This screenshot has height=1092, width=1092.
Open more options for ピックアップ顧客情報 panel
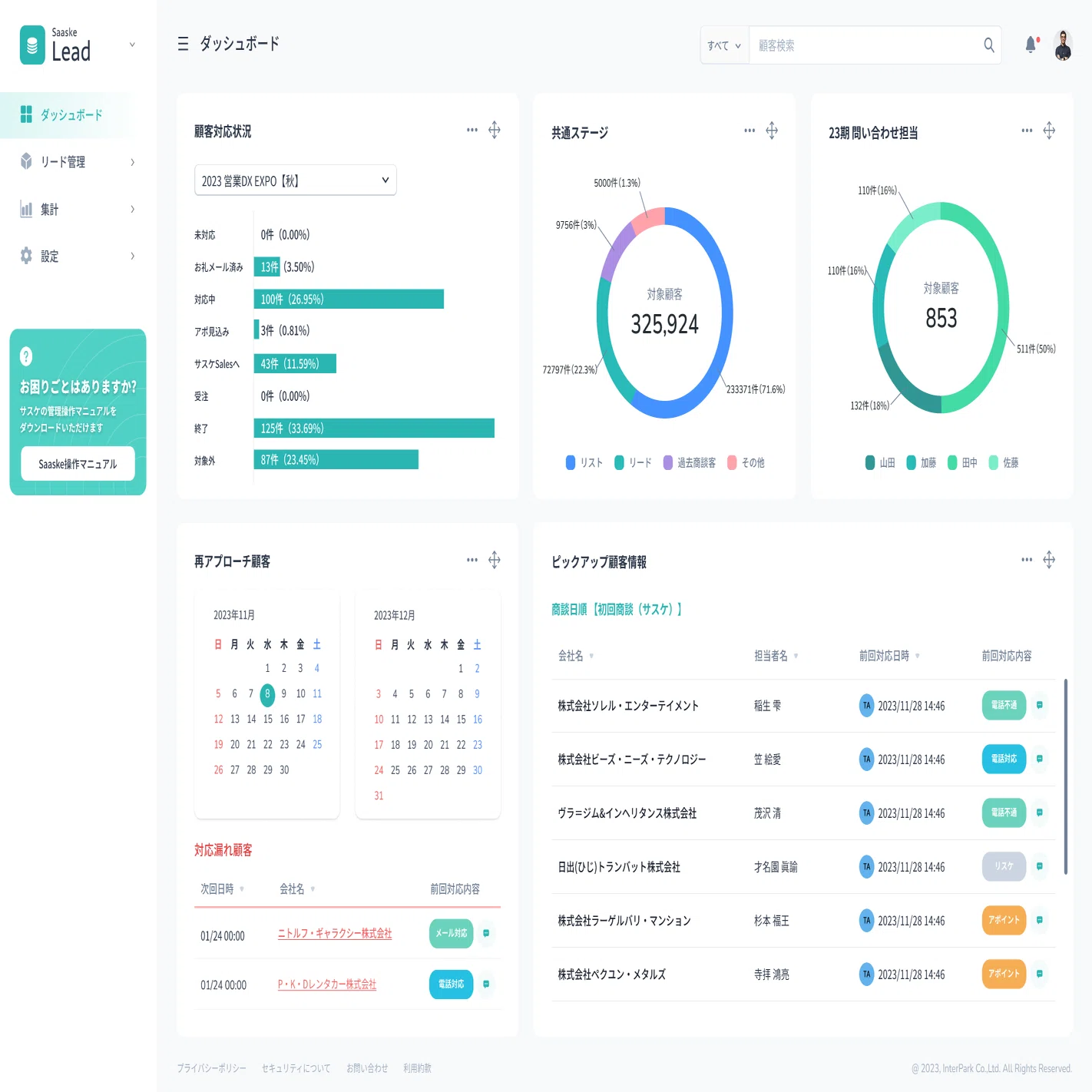(1027, 560)
